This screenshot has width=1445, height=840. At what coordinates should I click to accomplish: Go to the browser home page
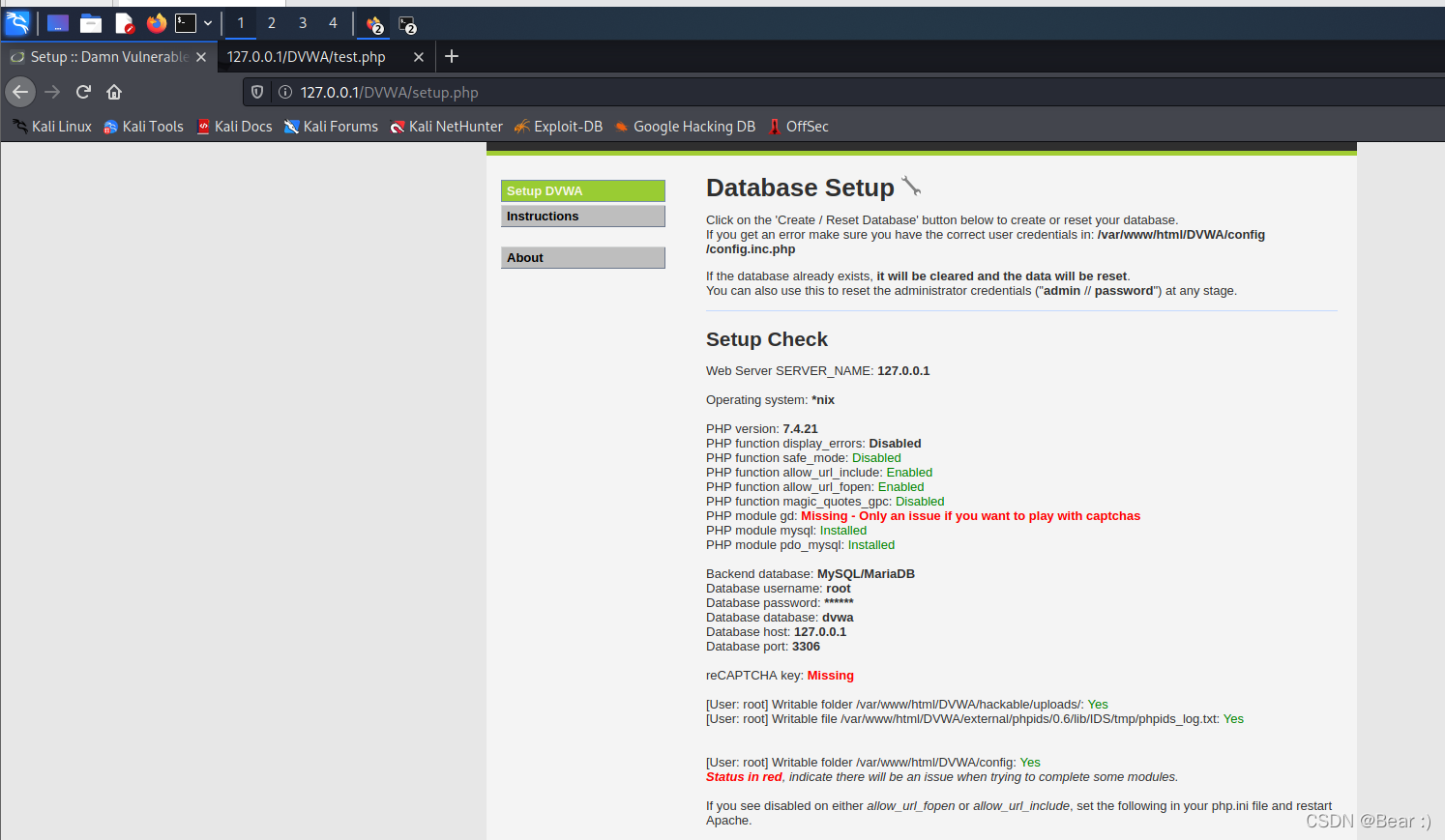pos(114,92)
